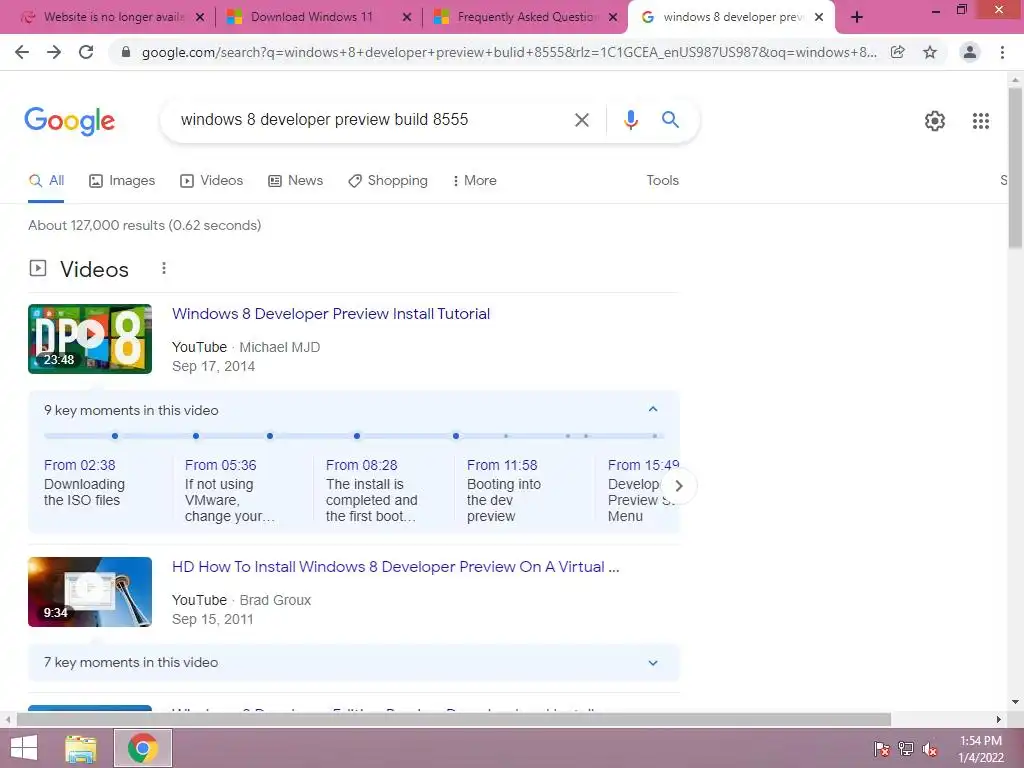Open the Chrome profile avatar
The image size is (1024, 768).
970,52
